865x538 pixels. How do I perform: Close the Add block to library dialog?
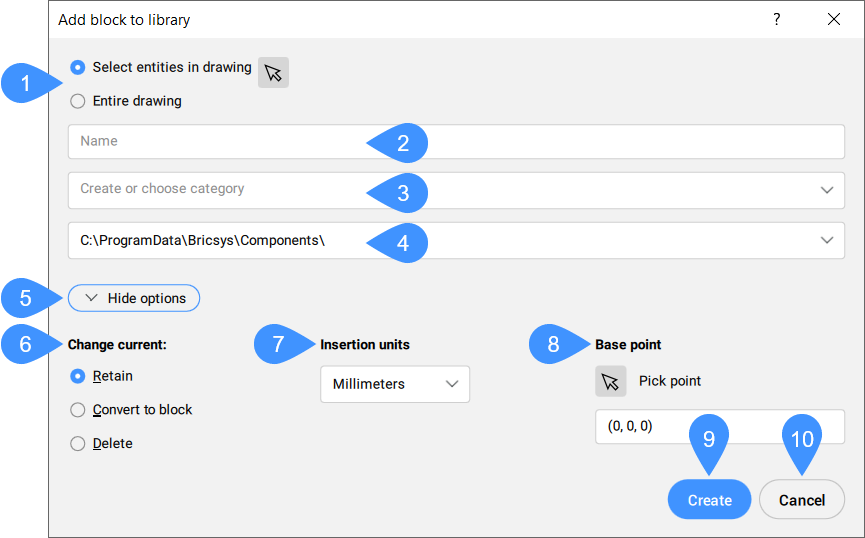[x=834, y=19]
